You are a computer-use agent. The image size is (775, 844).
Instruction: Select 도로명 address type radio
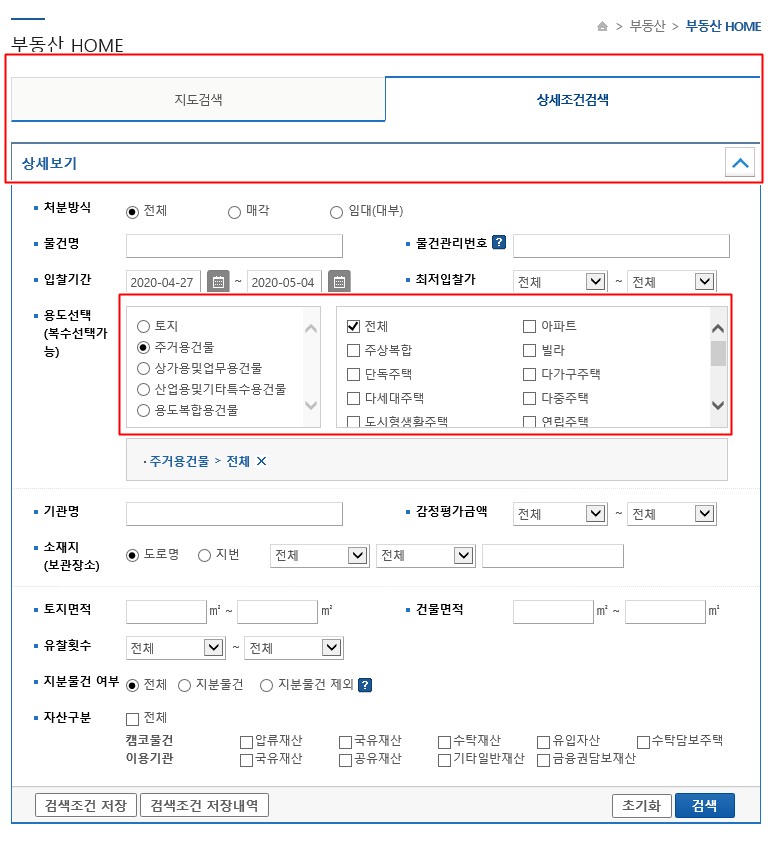132,555
